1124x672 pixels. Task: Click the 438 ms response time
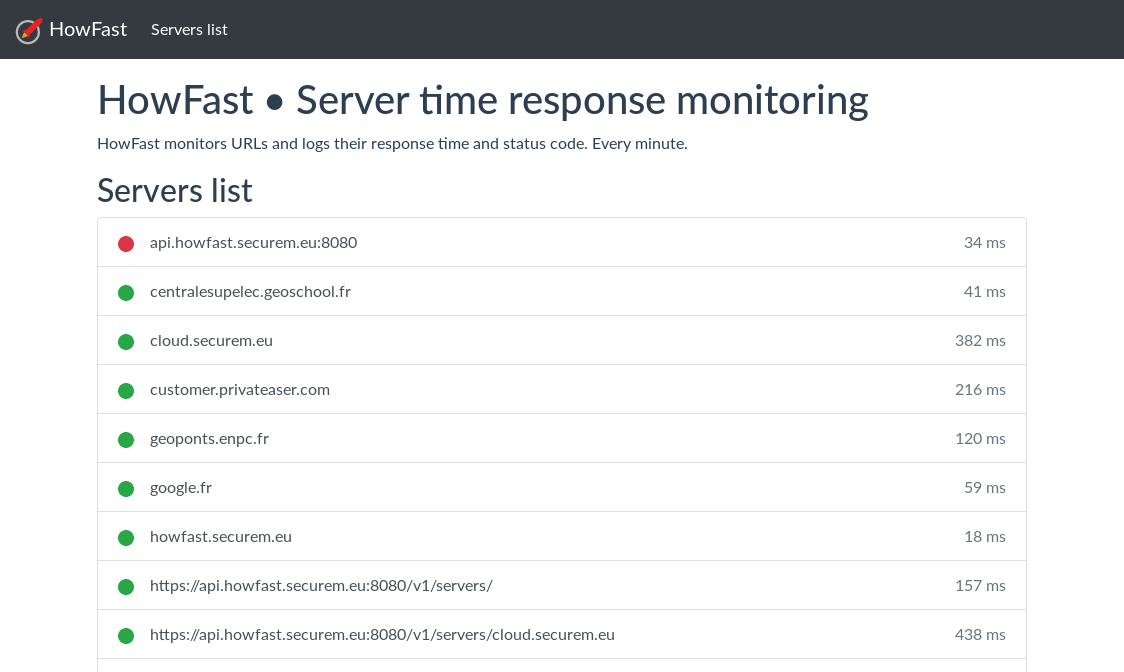pos(980,635)
